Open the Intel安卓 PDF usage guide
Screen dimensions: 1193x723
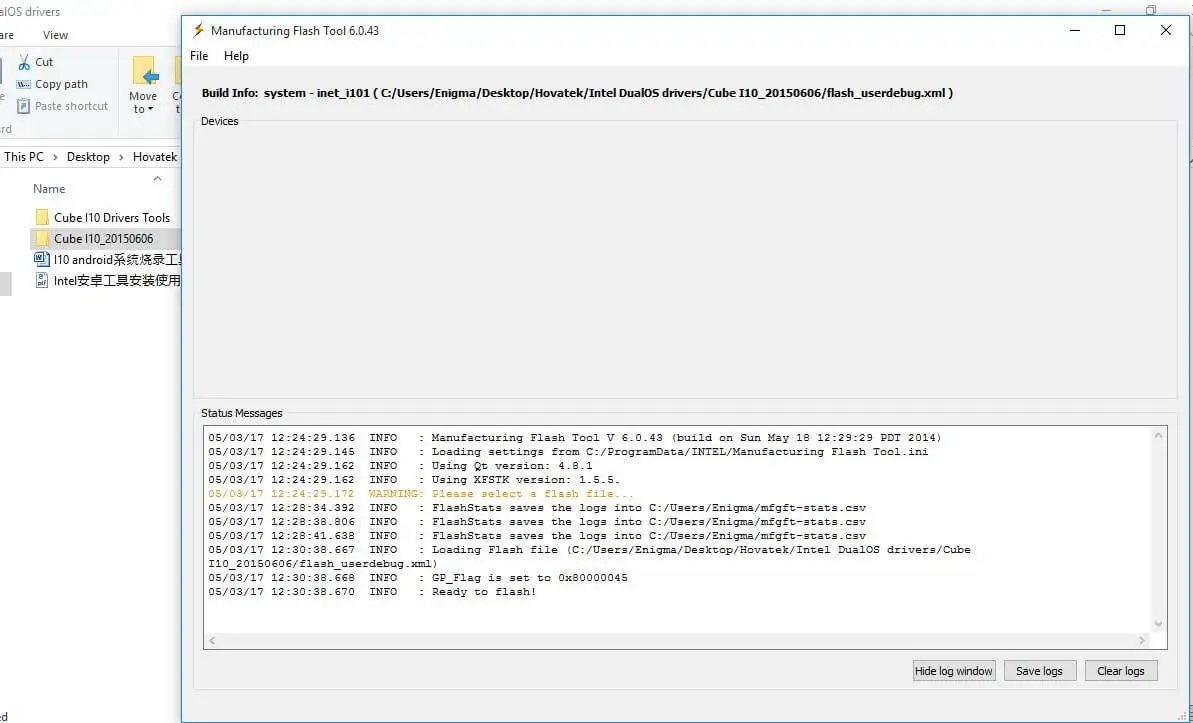pyautogui.click(x=110, y=280)
